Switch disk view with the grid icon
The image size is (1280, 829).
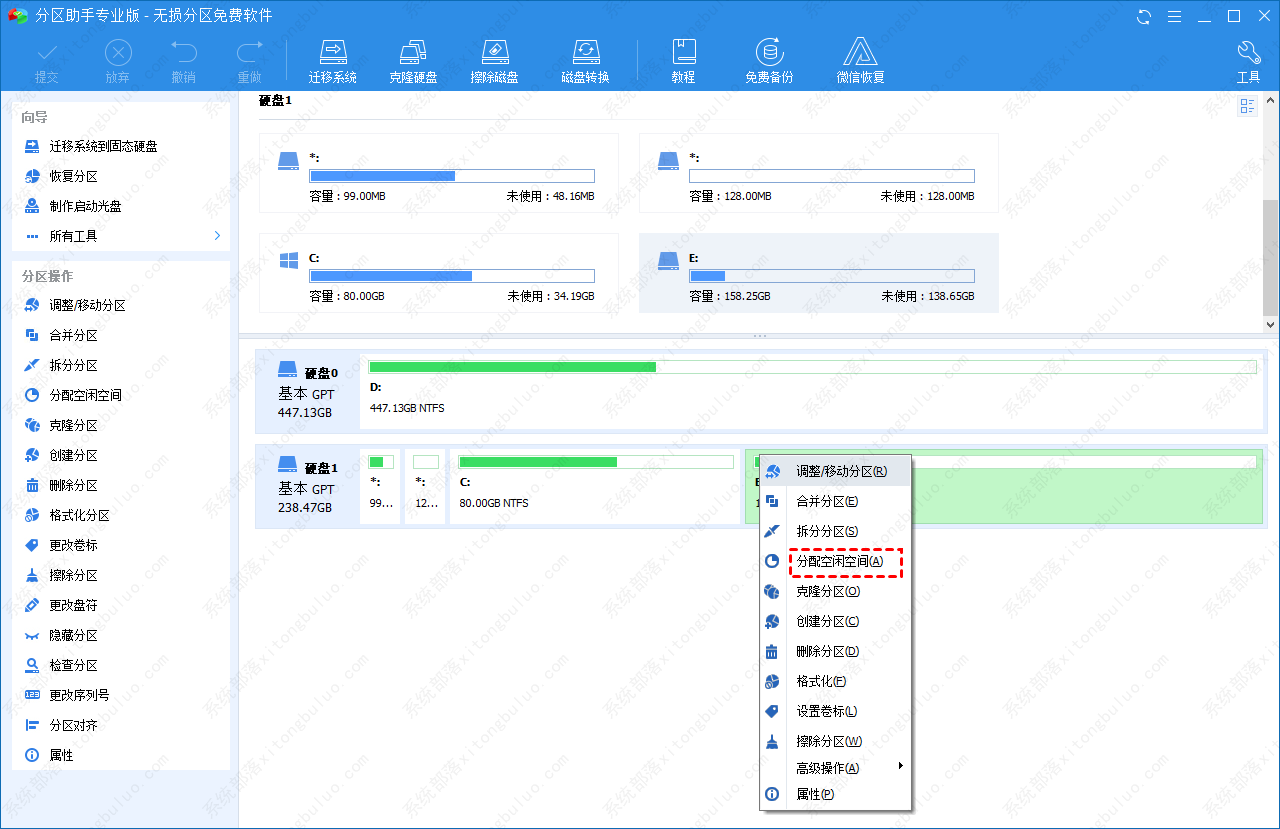[x=1247, y=106]
